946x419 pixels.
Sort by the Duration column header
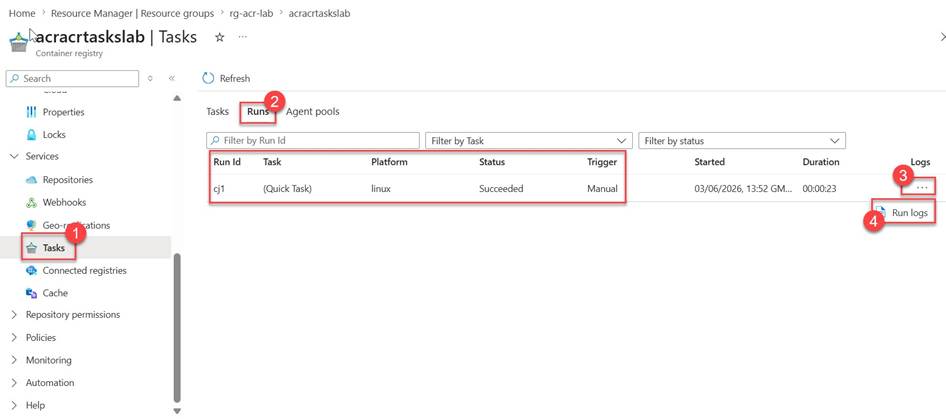821,162
